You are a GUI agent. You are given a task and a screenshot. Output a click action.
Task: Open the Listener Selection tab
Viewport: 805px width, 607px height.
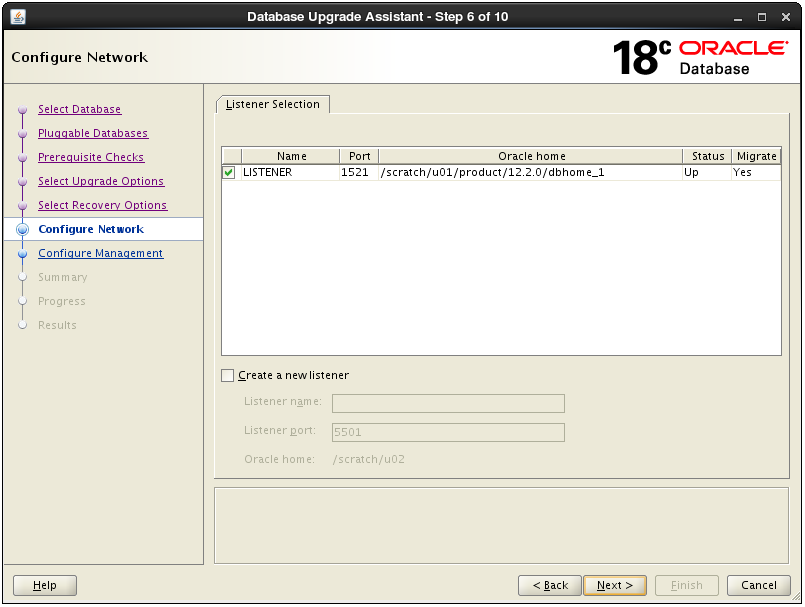point(273,104)
